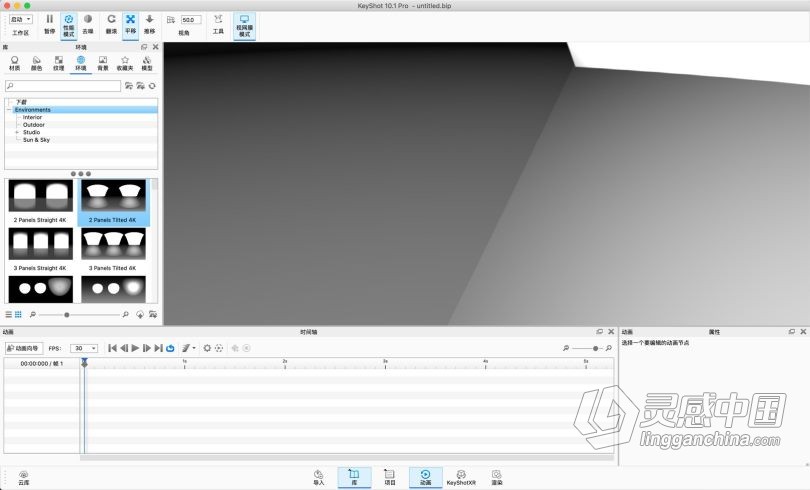Toggle Presentation Mode monitor button

[x=244, y=26]
